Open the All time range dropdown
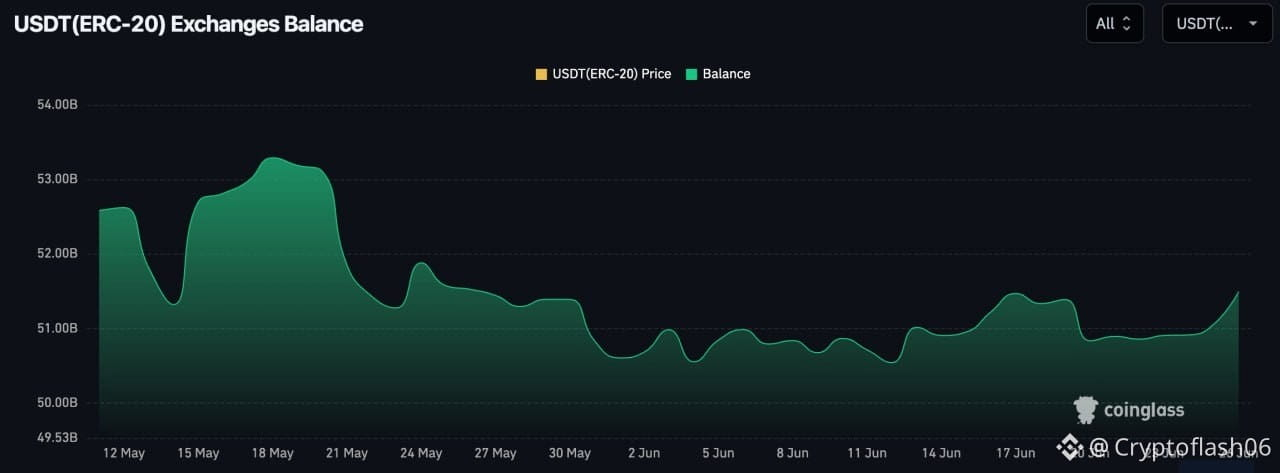Image resolution: width=1280 pixels, height=473 pixels. point(1115,23)
